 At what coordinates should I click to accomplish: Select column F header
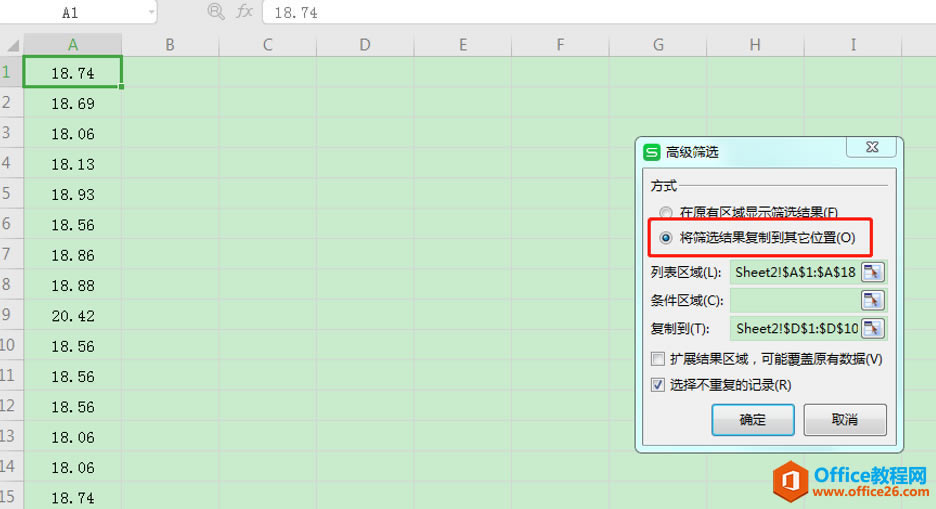(560, 45)
